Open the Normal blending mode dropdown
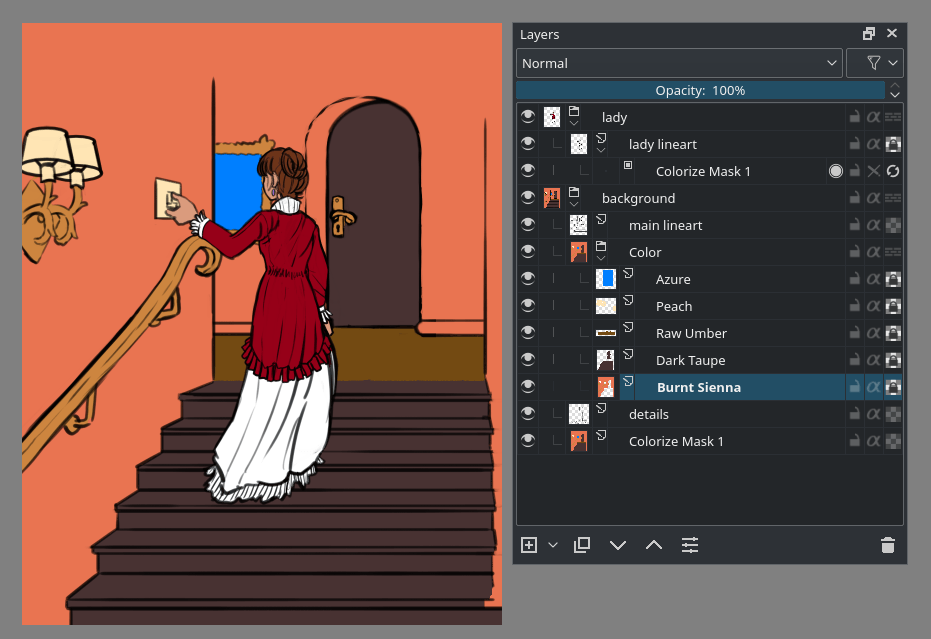The image size is (931, 639). click(x=679, y=63)
